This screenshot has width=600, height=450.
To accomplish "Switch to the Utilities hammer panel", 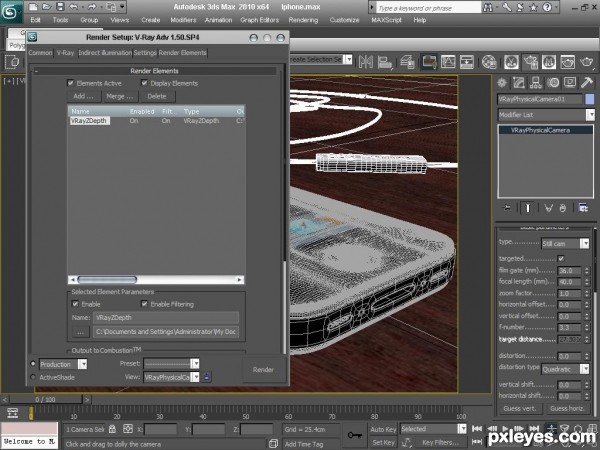I will tap(587, 83).
